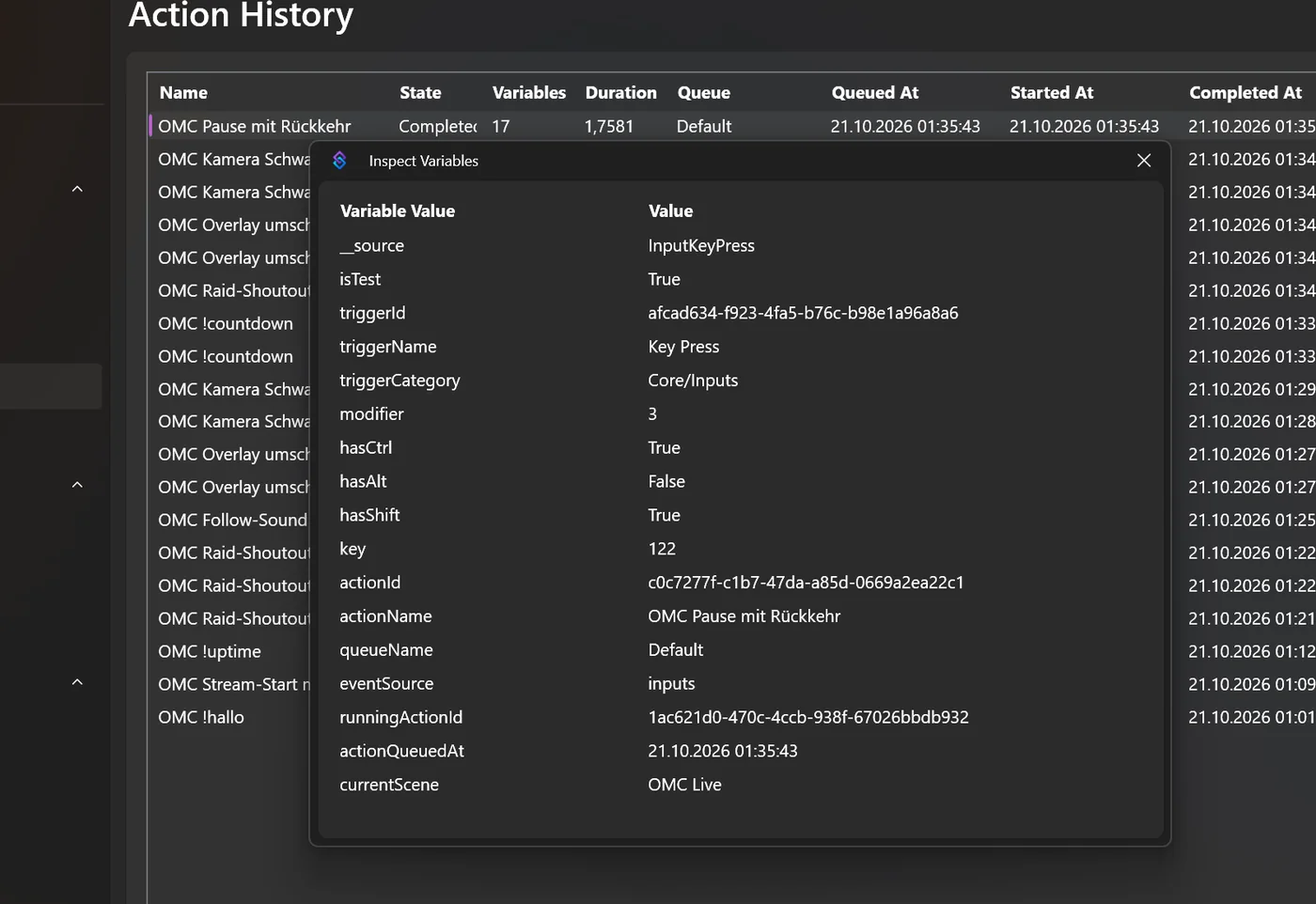Select the runningActionId value 1ac621d0-470c-4ccb-938f-67026bbdb932

coord(808,717)
